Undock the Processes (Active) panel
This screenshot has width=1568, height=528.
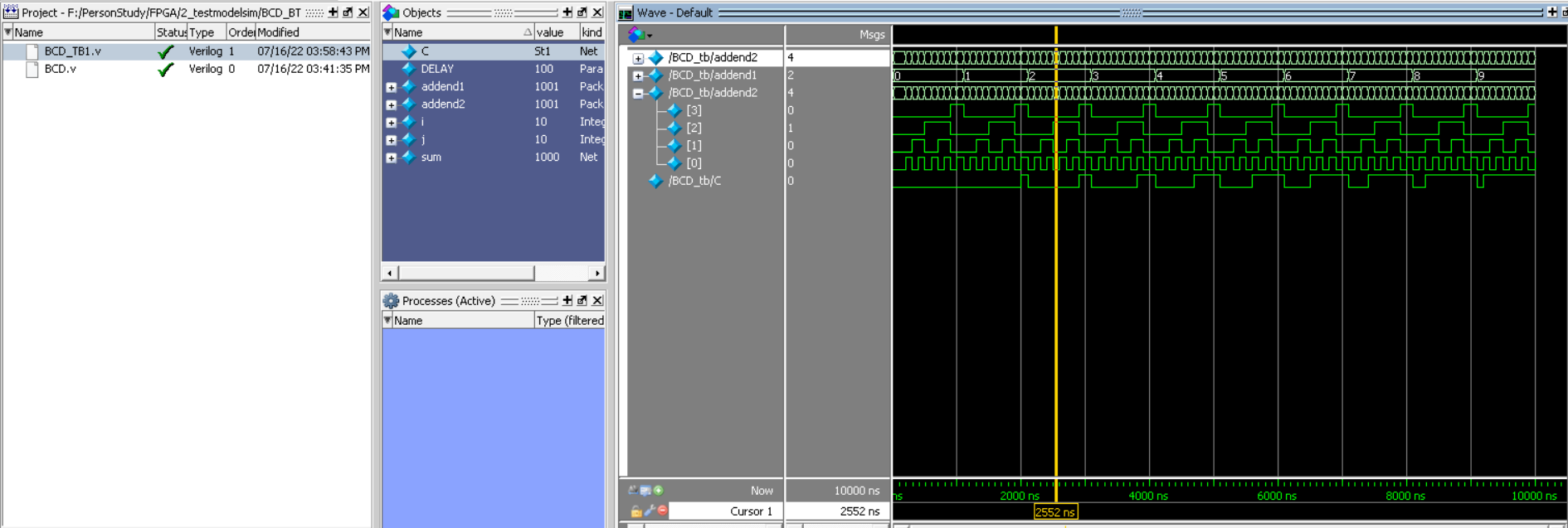point(582,301)
